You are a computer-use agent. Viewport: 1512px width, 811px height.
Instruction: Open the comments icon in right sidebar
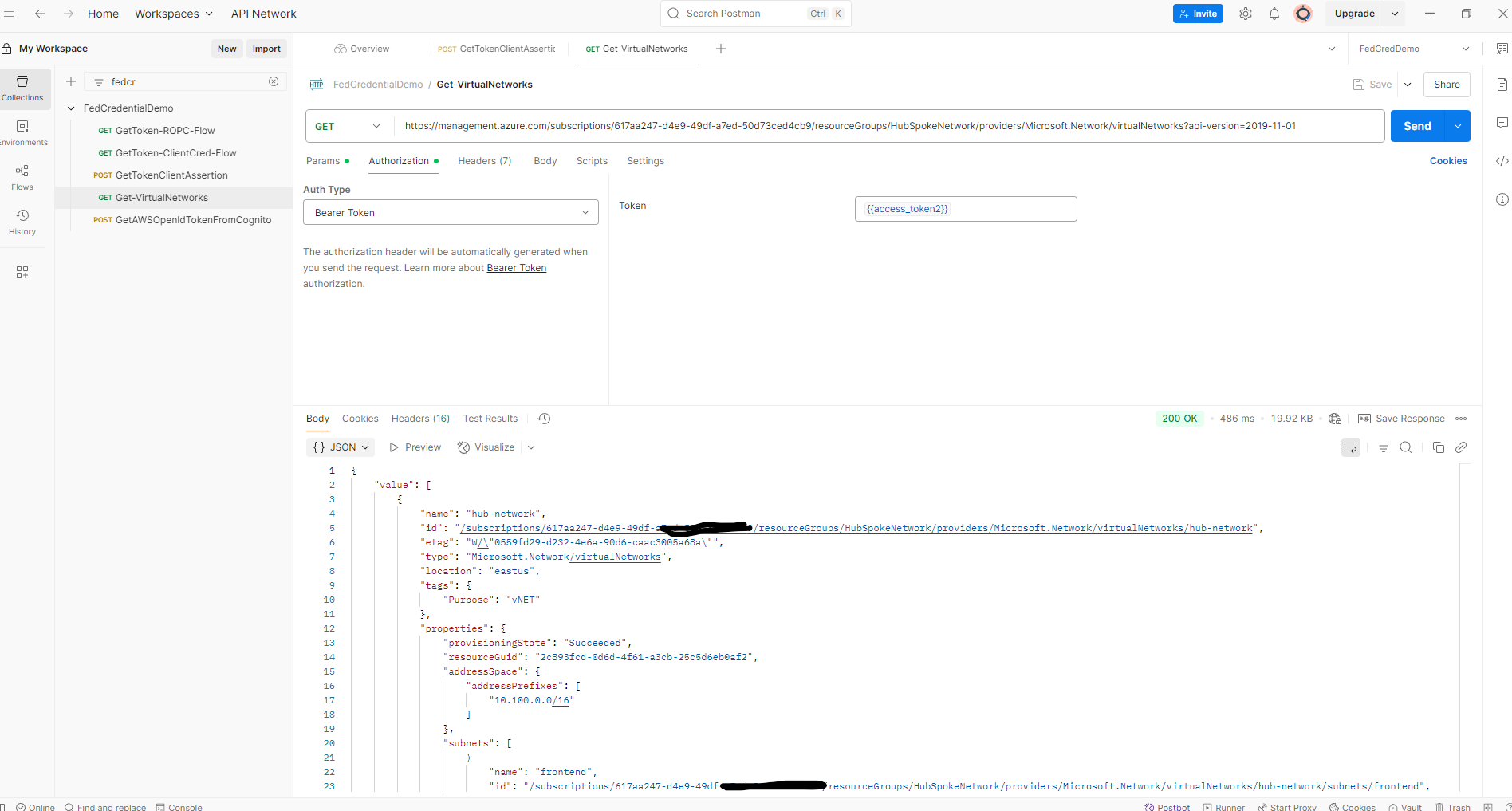[x=1502, y=123]
